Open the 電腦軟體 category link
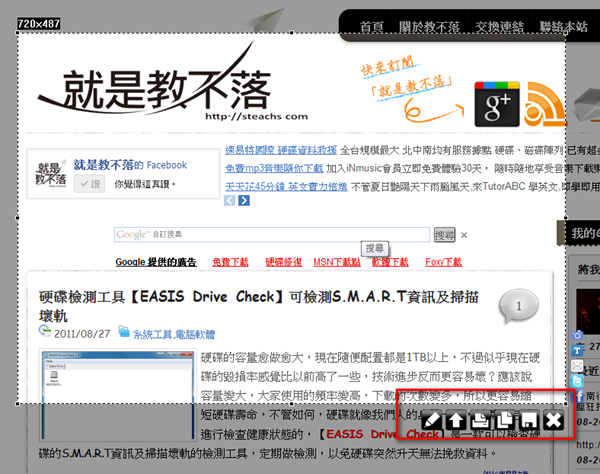600x474 pixels. [x=195, y=335]
